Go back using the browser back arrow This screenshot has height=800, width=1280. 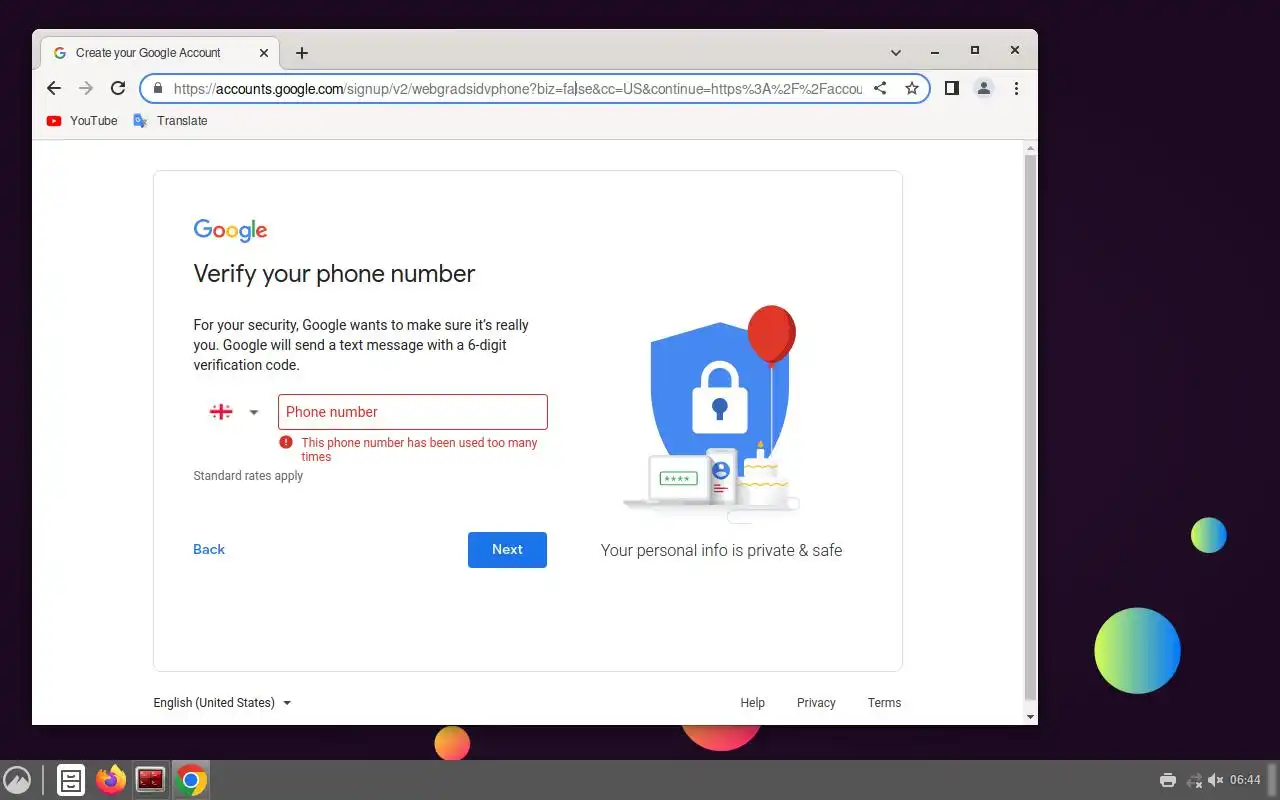(54, 88)
